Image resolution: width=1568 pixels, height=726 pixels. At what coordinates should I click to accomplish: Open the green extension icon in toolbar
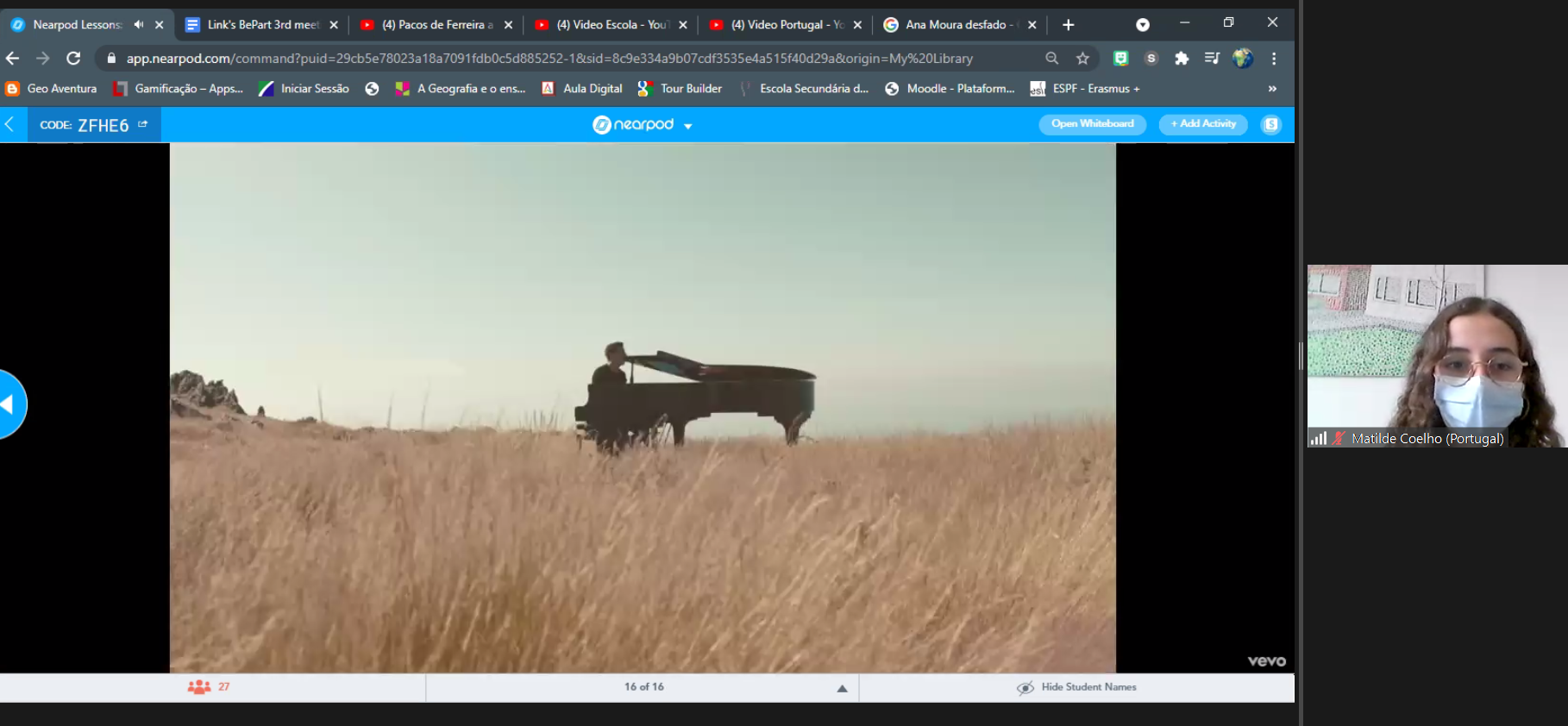[x=1120, y=59]
